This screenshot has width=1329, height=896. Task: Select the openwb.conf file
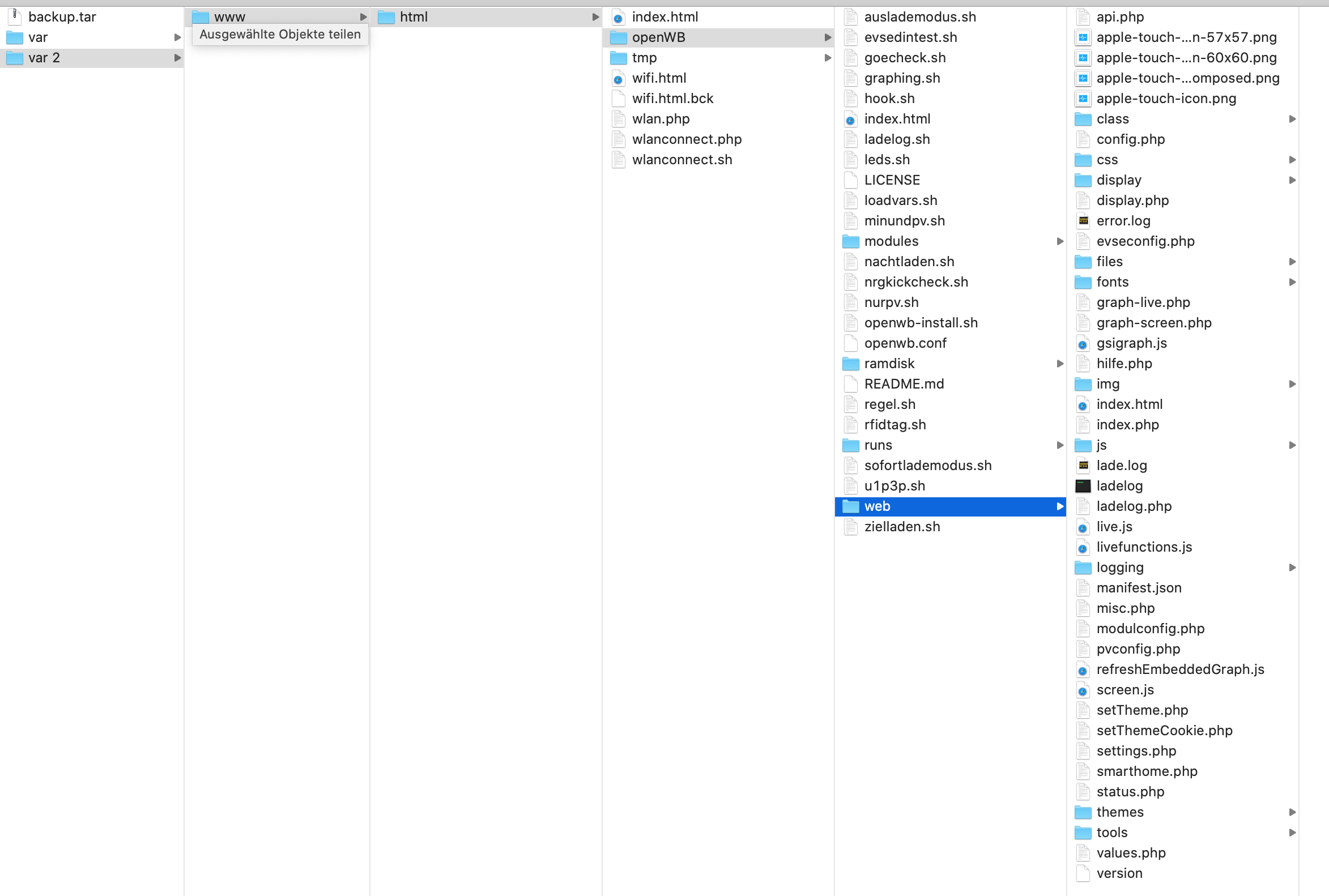coord(905,343)
